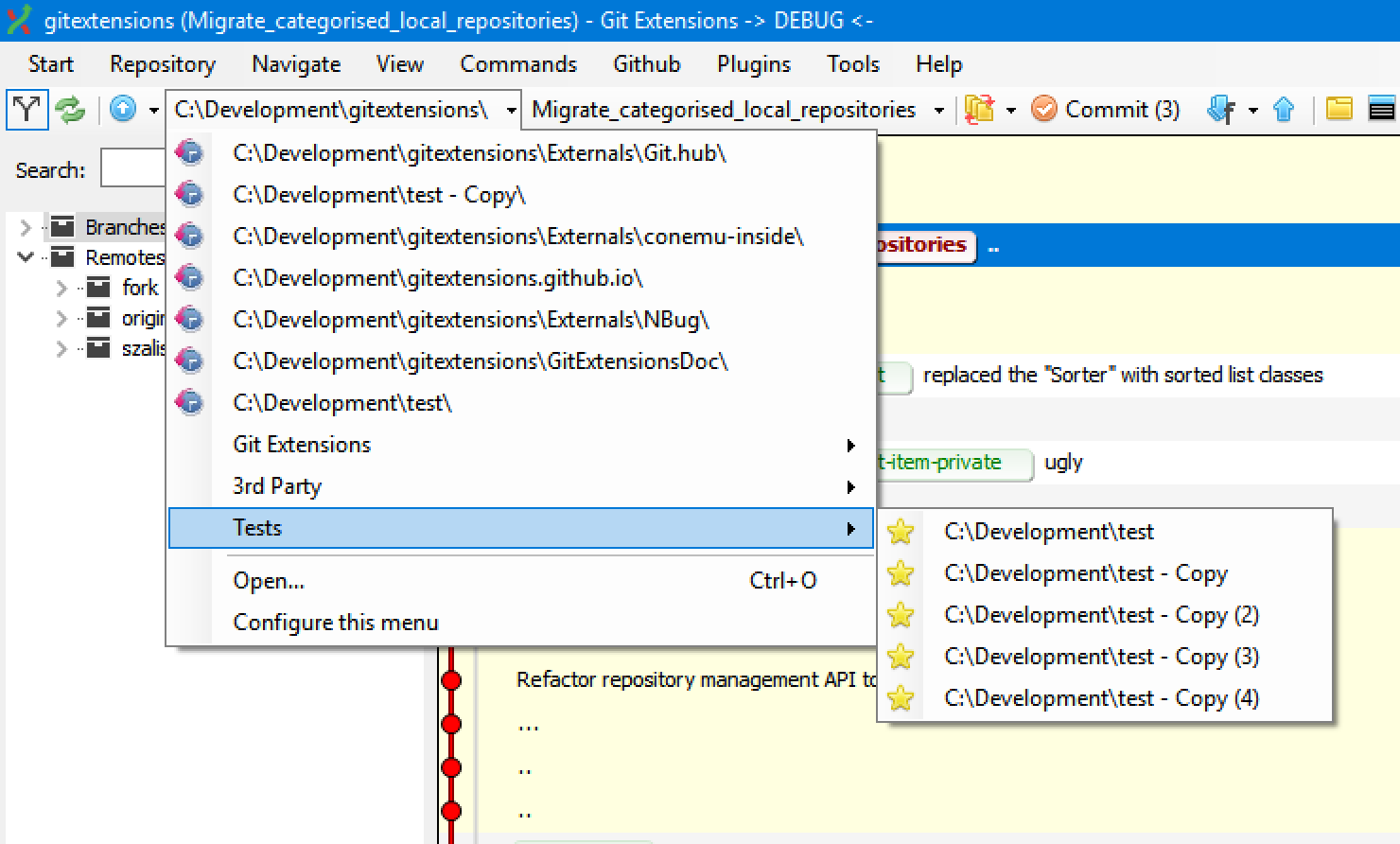
Task: Open the Git console window
Action: [x=1383, y=109]
